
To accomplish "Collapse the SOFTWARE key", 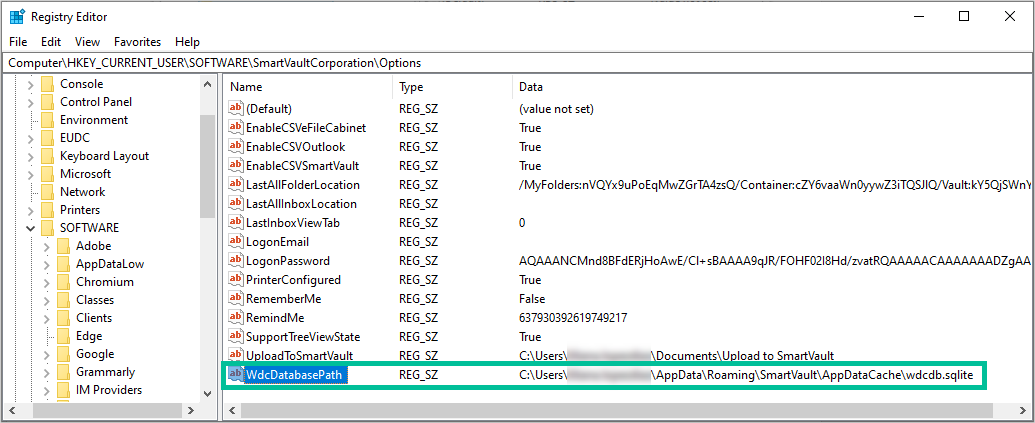I will click(30, 228).
